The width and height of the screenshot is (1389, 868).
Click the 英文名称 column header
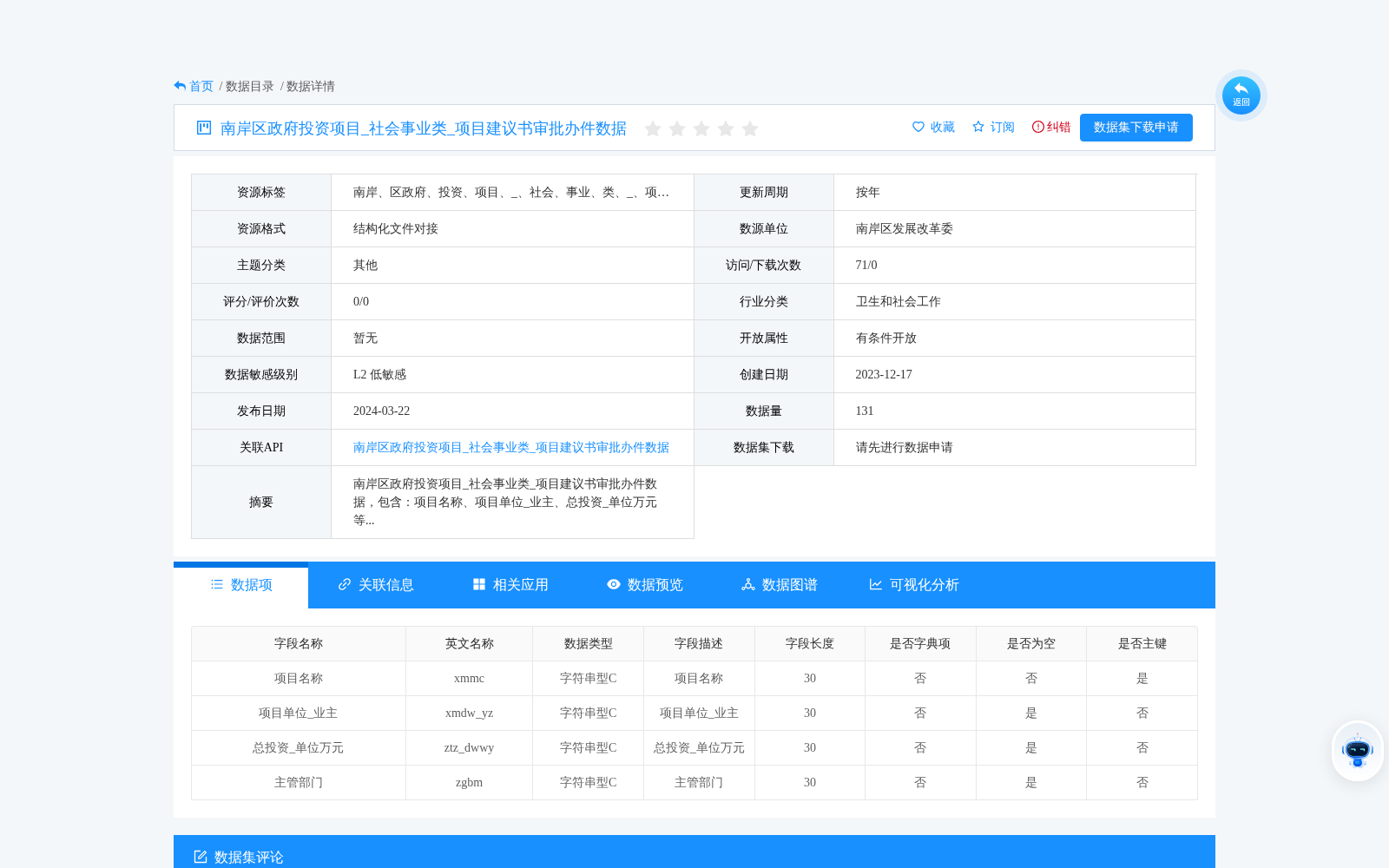click(470, 643)
